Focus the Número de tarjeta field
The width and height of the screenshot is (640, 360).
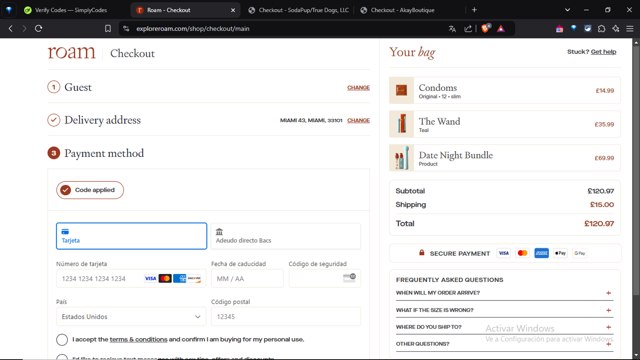click(x=131, y=278)
